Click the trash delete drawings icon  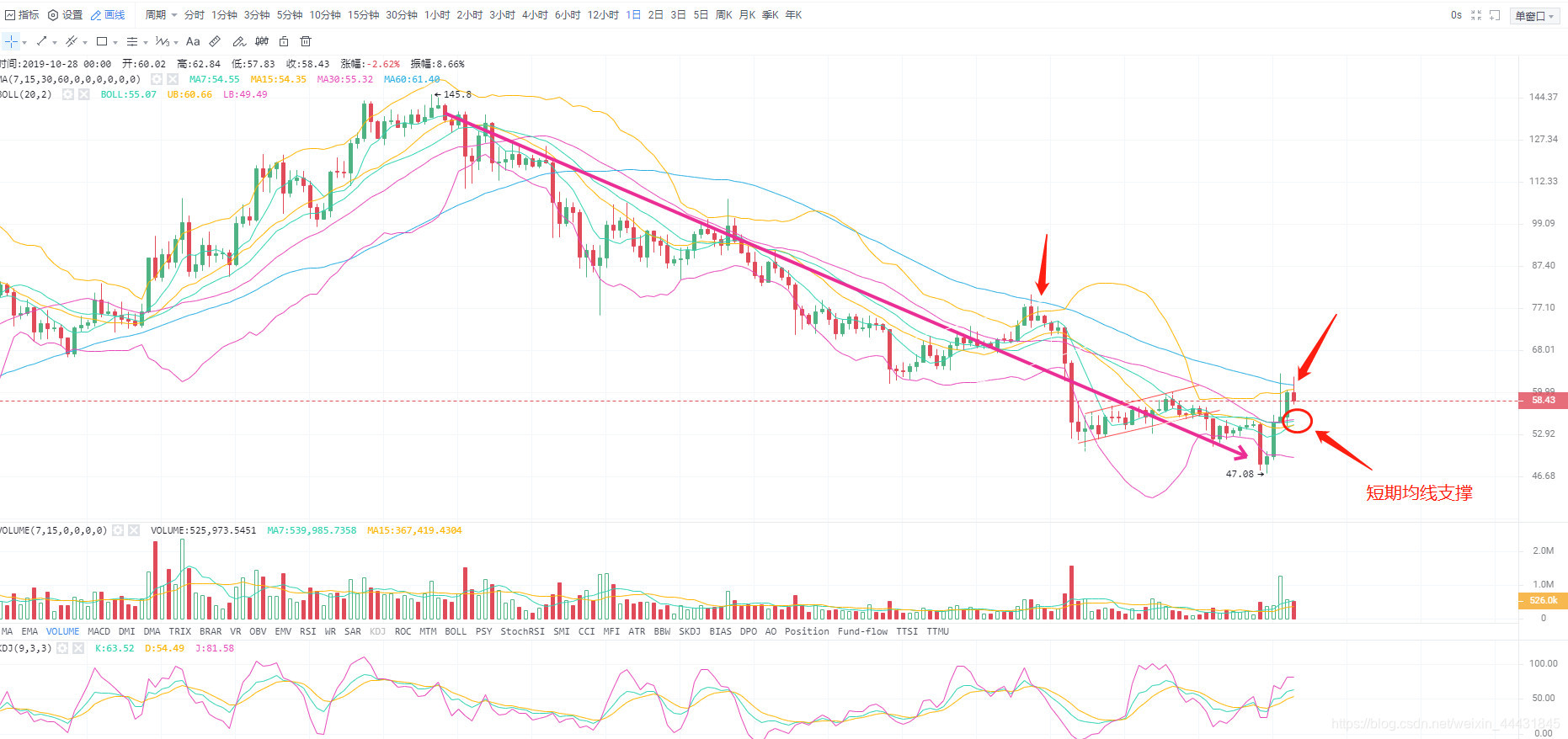(306, 41)
